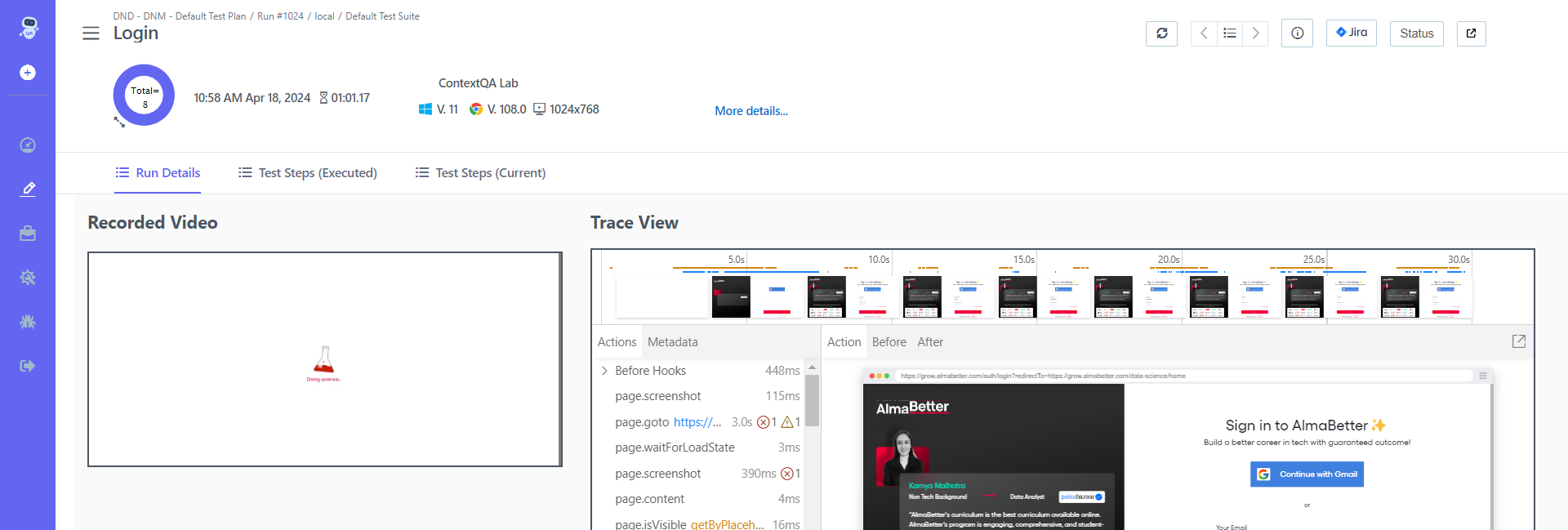Screen dimensions: 1568x530
Task: Click the plus create icon in sidebar
Action: (x=28, y=73)
